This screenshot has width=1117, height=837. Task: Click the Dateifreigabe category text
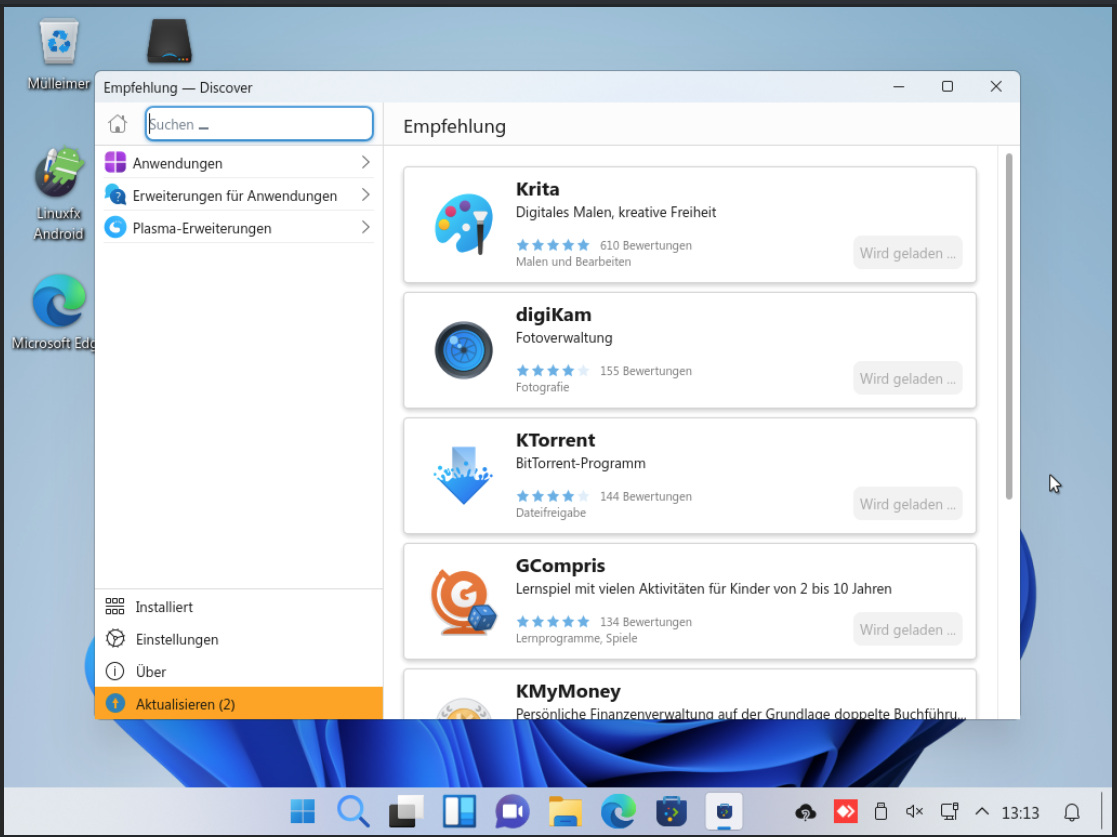(x=551, y=512)
